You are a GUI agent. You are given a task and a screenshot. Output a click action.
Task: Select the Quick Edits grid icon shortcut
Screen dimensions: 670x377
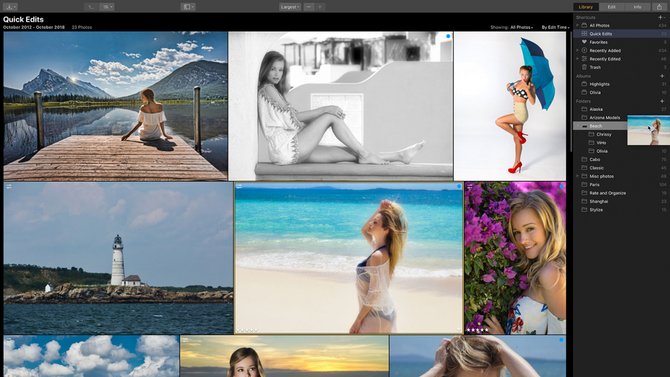pos(584,33)
